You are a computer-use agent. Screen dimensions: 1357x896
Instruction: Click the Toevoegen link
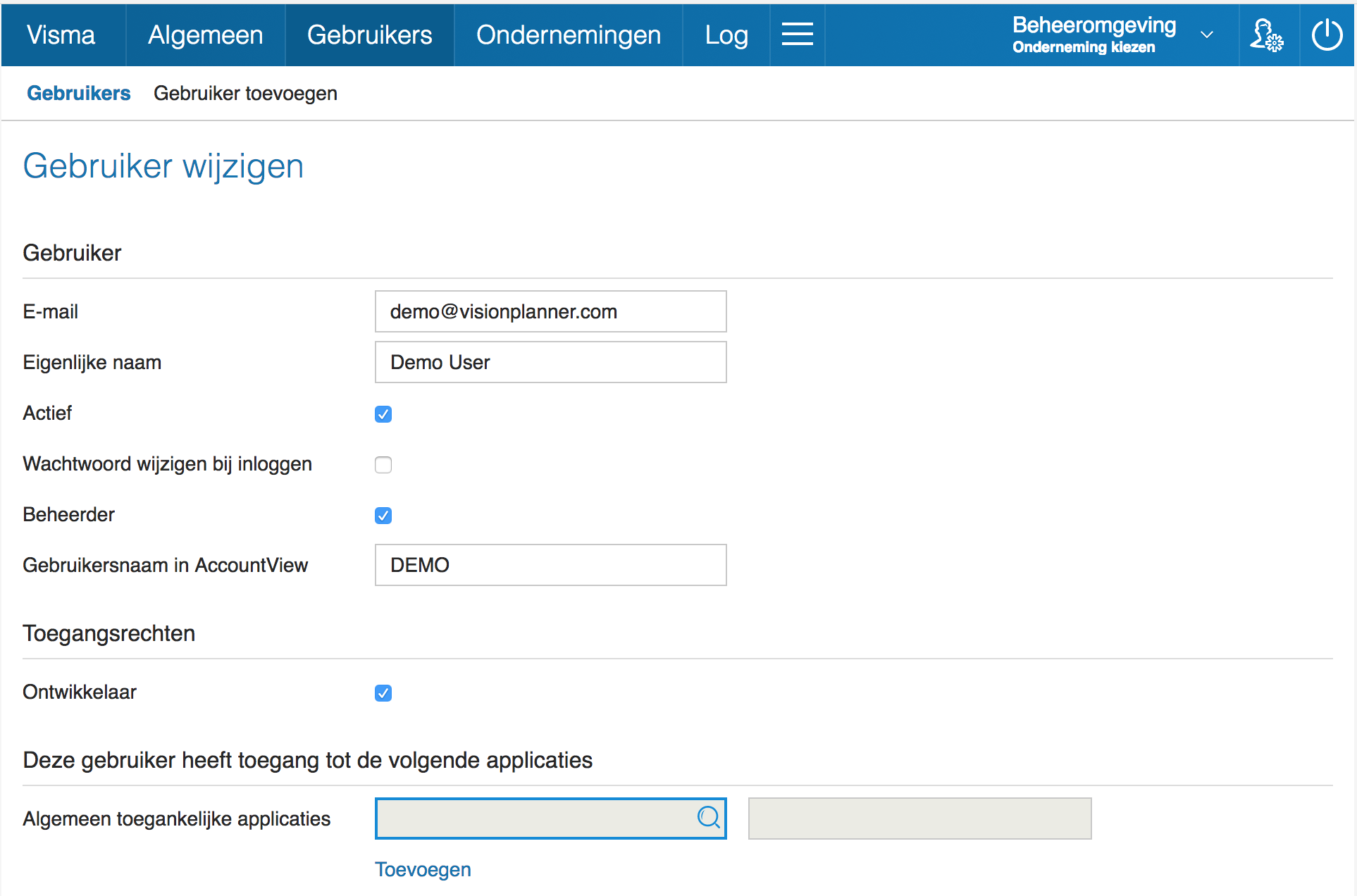tap(423, 869)
